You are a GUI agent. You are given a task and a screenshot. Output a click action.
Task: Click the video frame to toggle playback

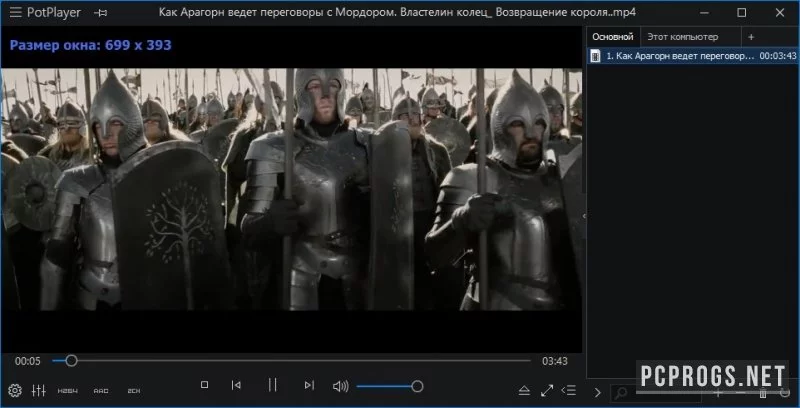pos(291,189)
